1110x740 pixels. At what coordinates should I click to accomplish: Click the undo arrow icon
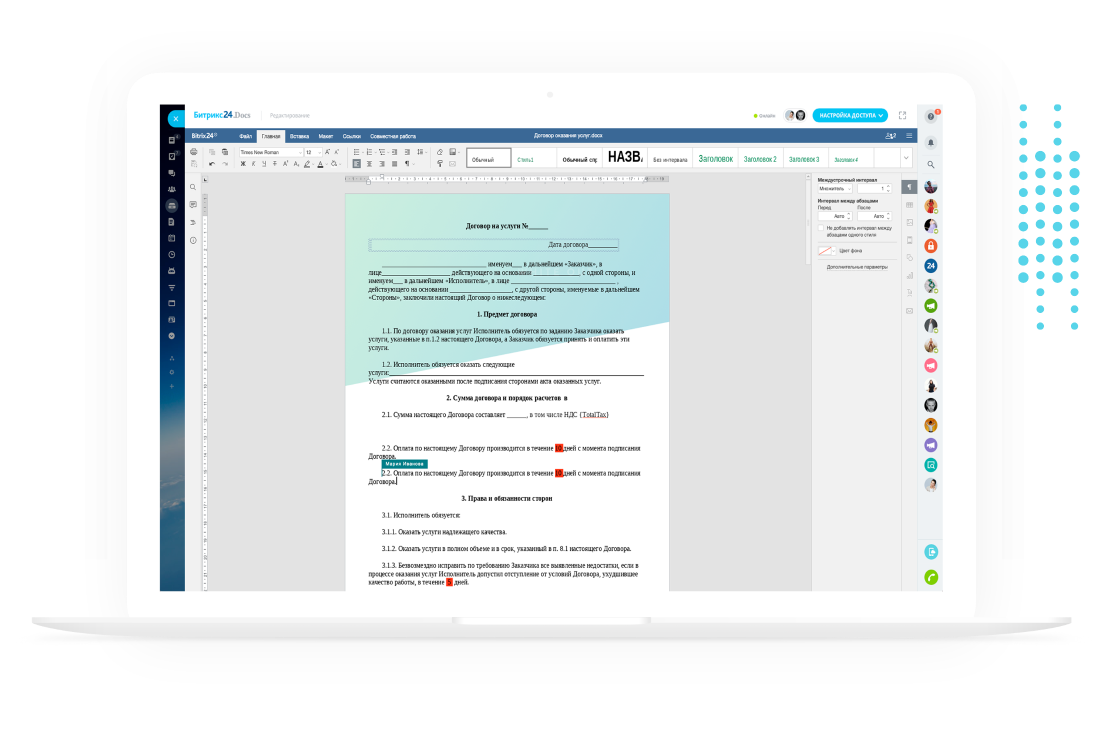point(212,164)
